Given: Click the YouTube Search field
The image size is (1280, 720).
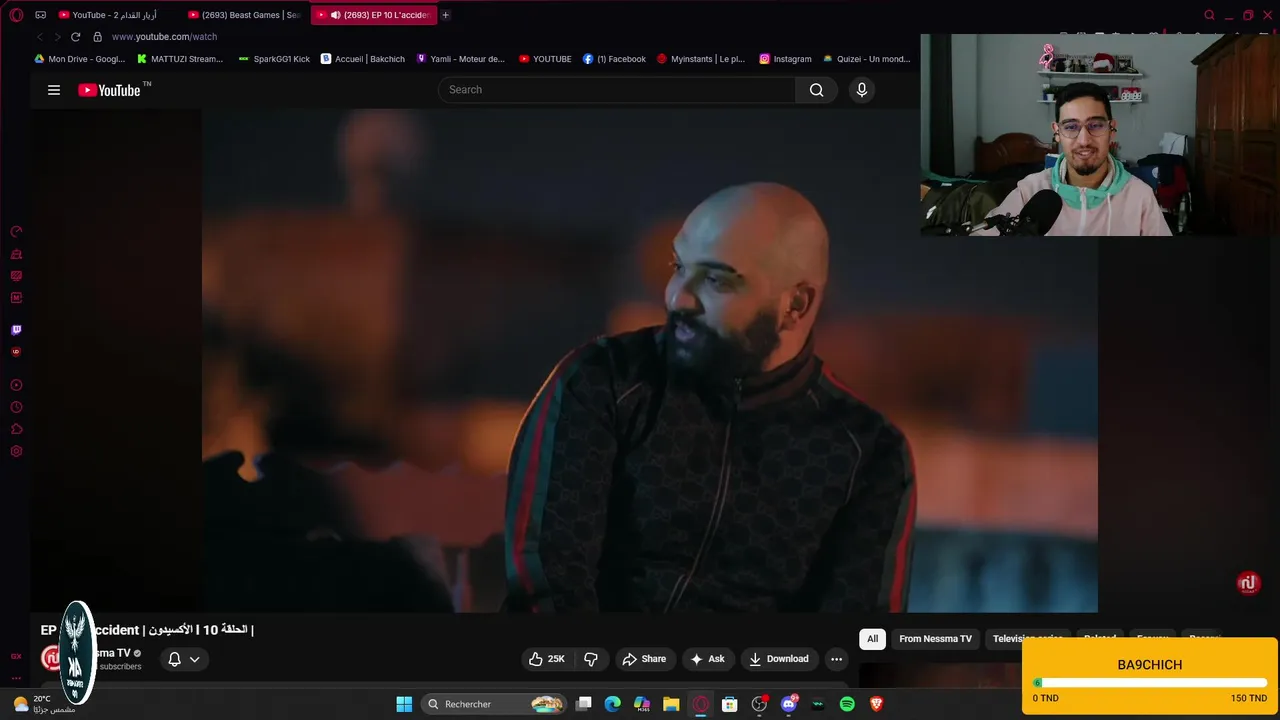Looking at the screenshot, I should point(616,90).
